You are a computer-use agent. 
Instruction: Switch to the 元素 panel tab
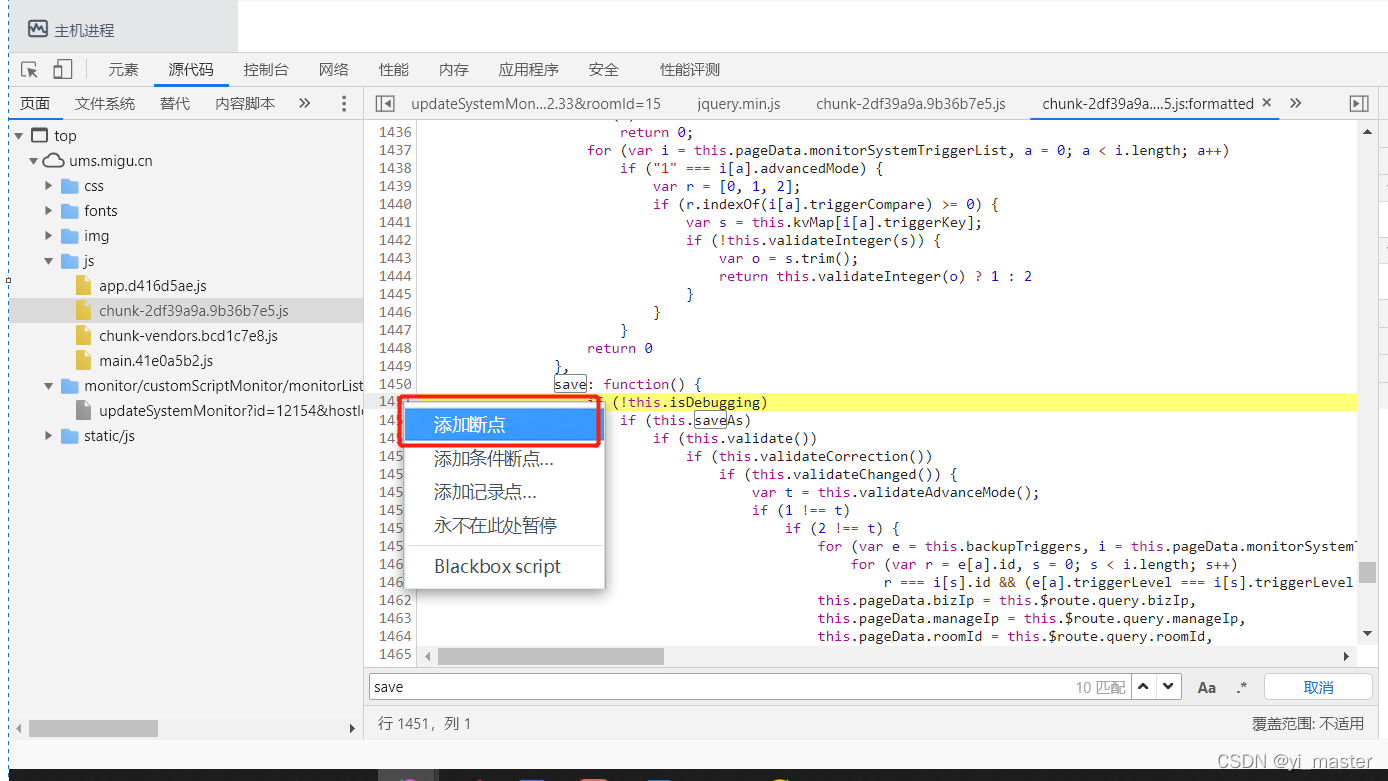124,69
